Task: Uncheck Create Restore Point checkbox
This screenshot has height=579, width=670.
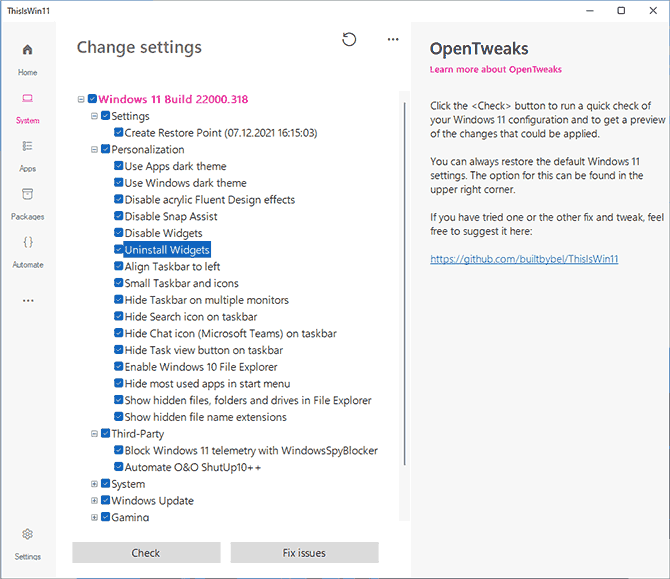Action: tap(118, 132)
